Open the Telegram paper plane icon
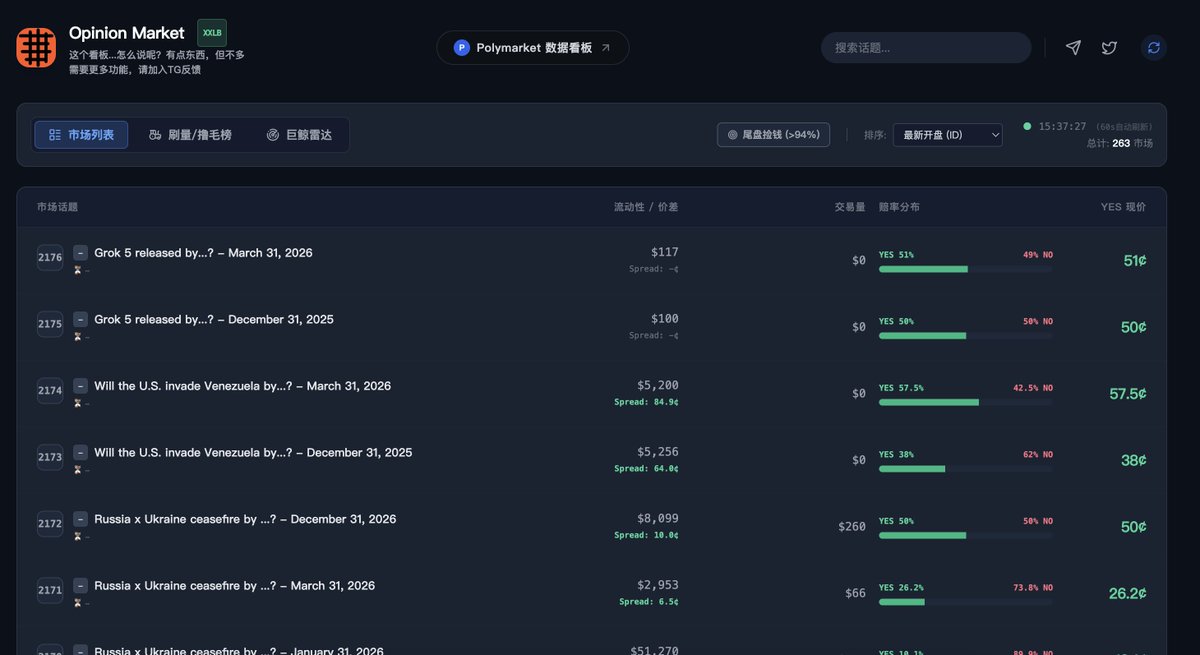The image size is (1200, 655). tap(1073, 48)
